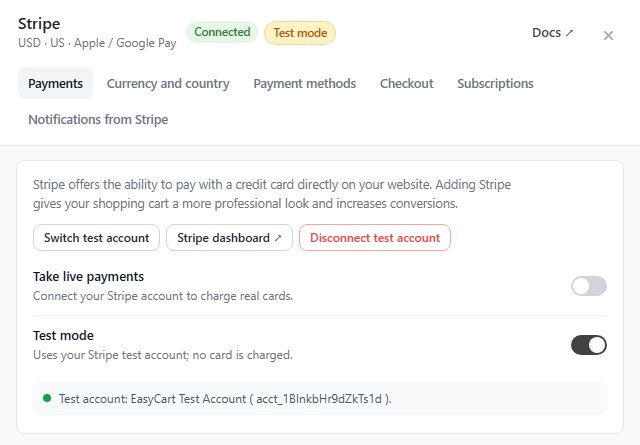Image resolution: width=640 pixels, height=445 pixels.
Task: View Notifications from Stripe tab
Action: (98, 120)
